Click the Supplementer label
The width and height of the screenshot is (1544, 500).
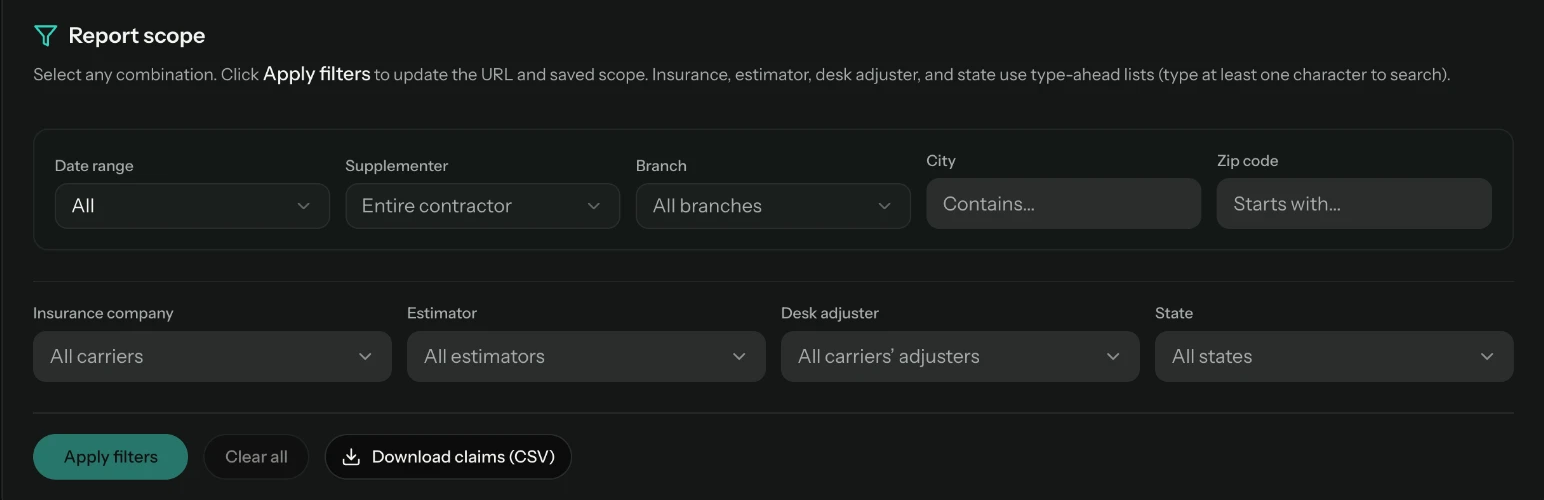[x=397, y=166]
